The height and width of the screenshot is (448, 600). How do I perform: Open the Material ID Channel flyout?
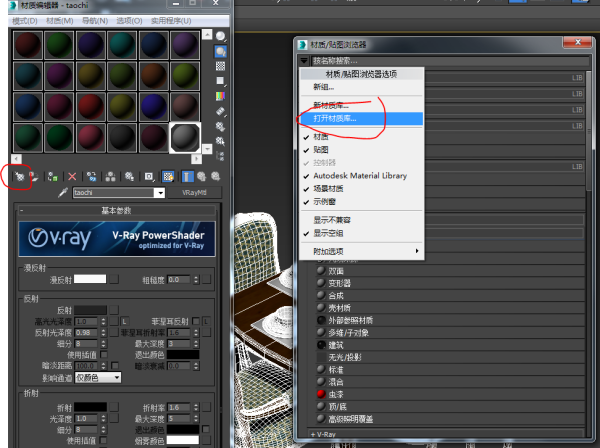(149, 176)
